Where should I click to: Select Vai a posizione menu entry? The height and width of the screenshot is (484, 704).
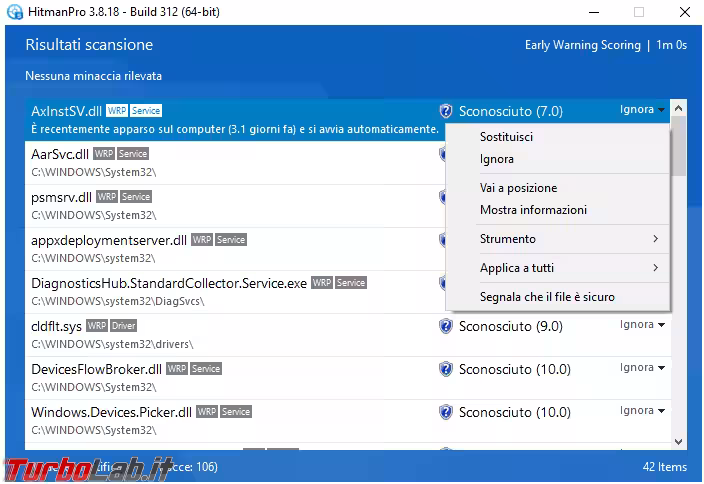[x=557, y=188]
